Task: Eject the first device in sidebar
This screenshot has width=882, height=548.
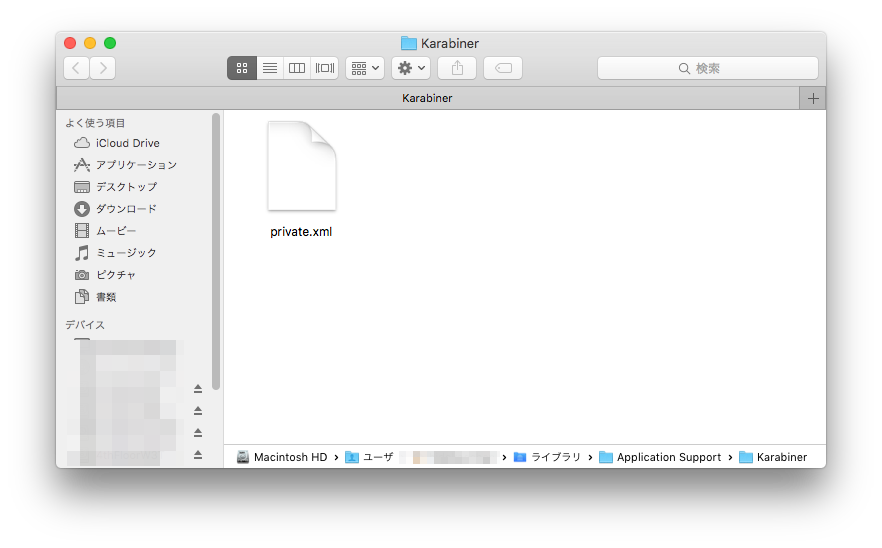Action: click(x=198, y=388)
